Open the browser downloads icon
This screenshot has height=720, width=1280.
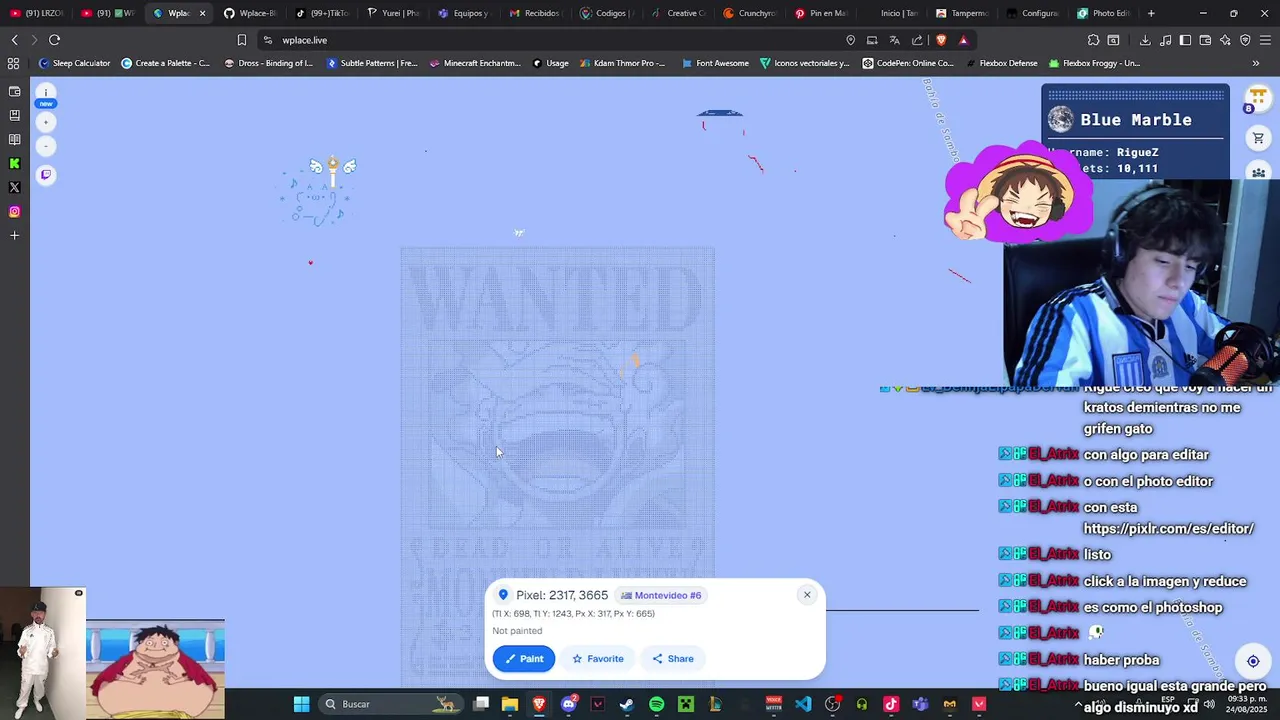1145,40
